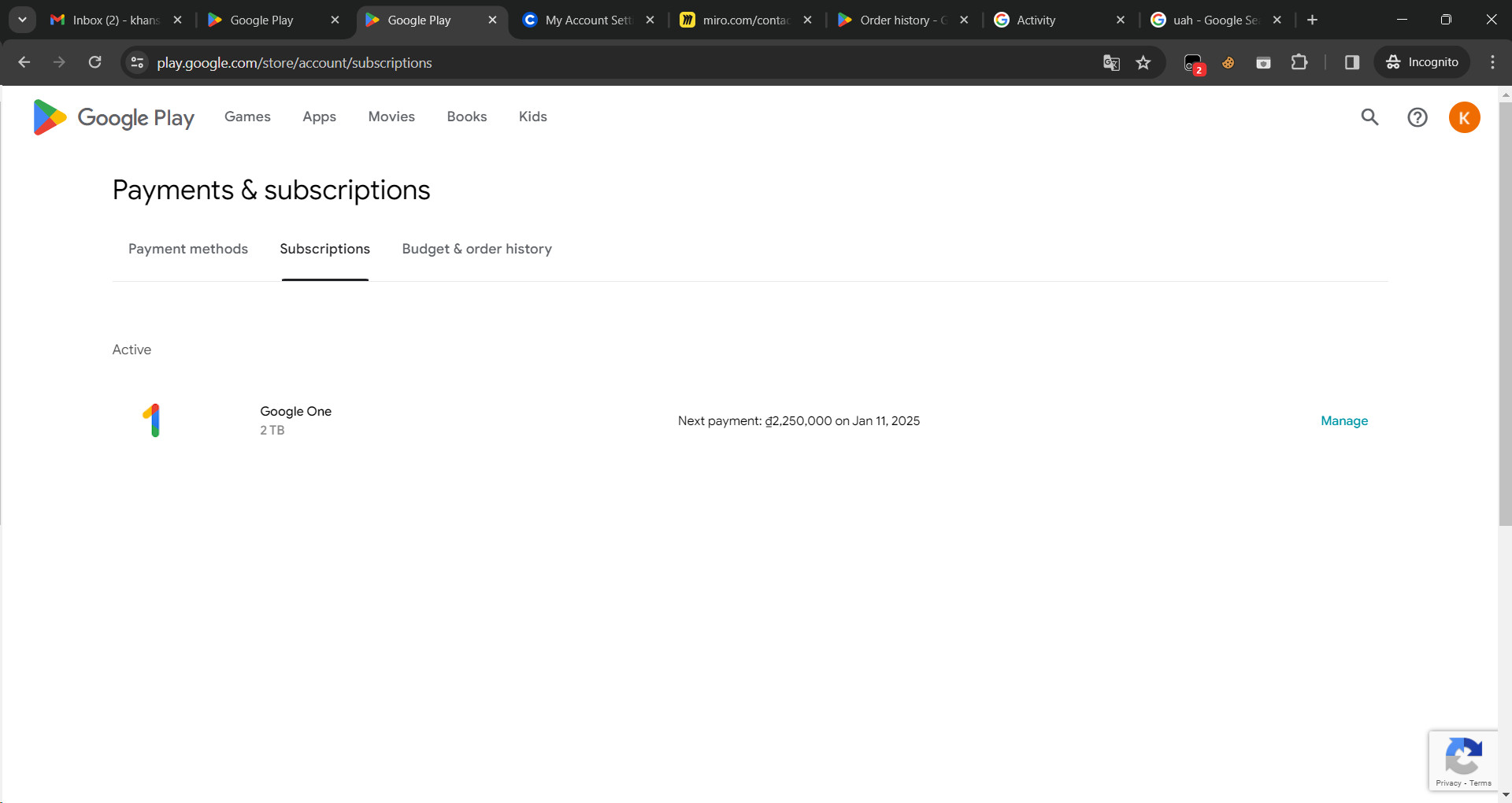Click the browser forward arrow
The width and height of the screenshot is (1512, 803).
pyautogui.click(x=59, y=62)
